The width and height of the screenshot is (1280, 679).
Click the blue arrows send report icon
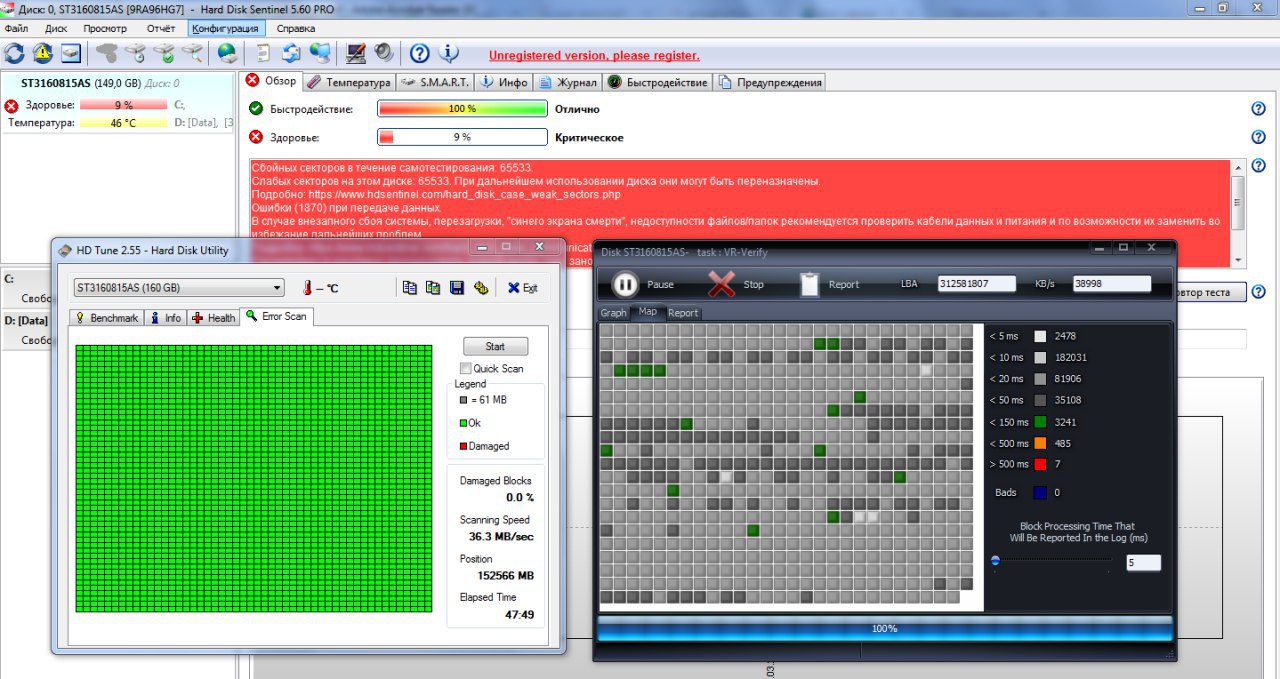(291, 53)
